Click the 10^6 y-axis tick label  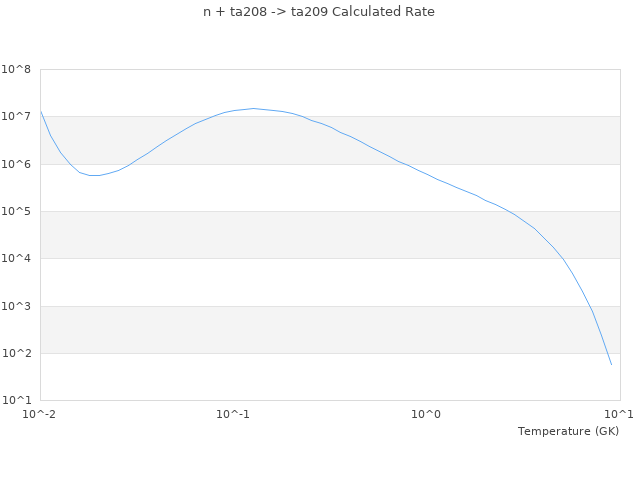coord(16,164)
